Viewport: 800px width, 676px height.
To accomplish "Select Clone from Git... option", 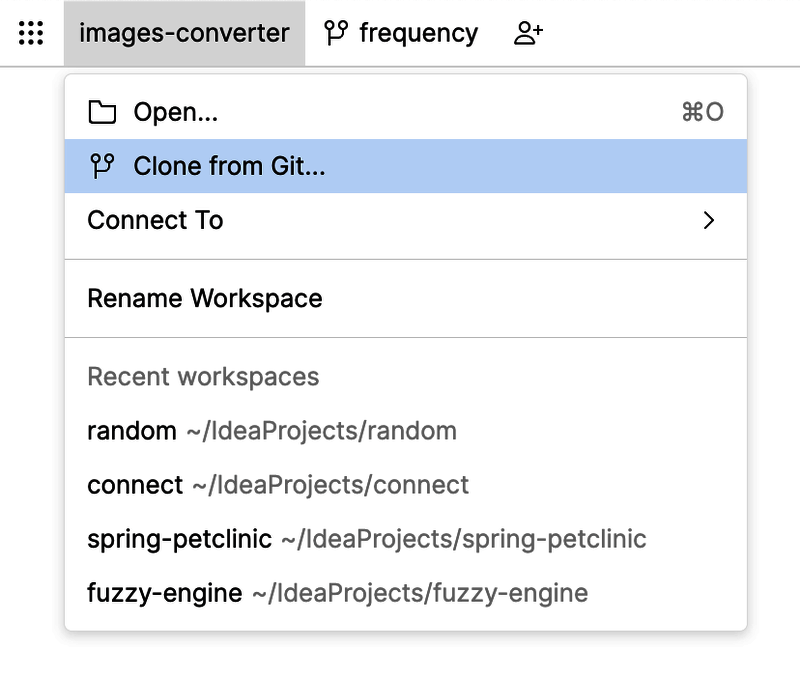I will coord(230,166).
